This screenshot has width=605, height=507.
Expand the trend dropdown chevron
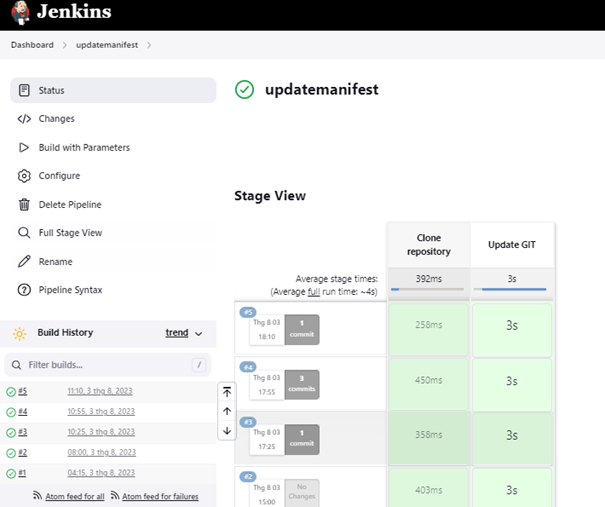coord(199,334)
